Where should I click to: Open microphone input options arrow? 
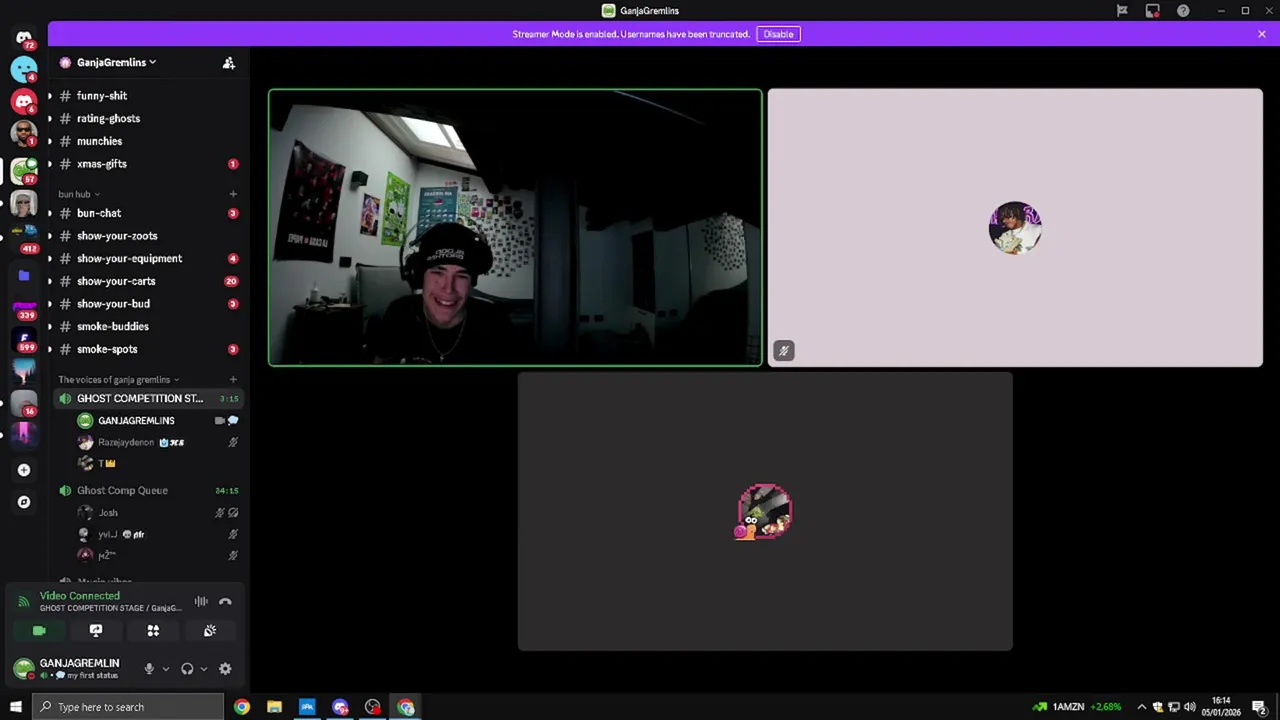[165, 669]
